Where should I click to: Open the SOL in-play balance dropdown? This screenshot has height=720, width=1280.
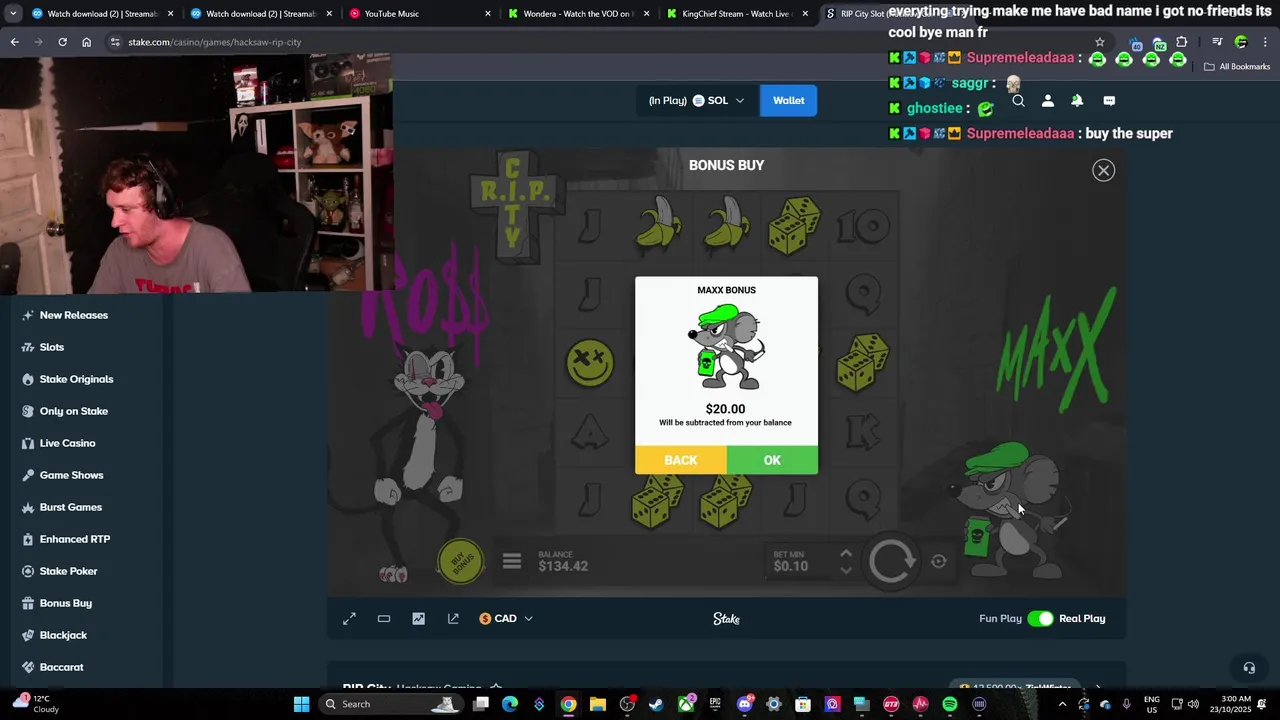point(696,100)
